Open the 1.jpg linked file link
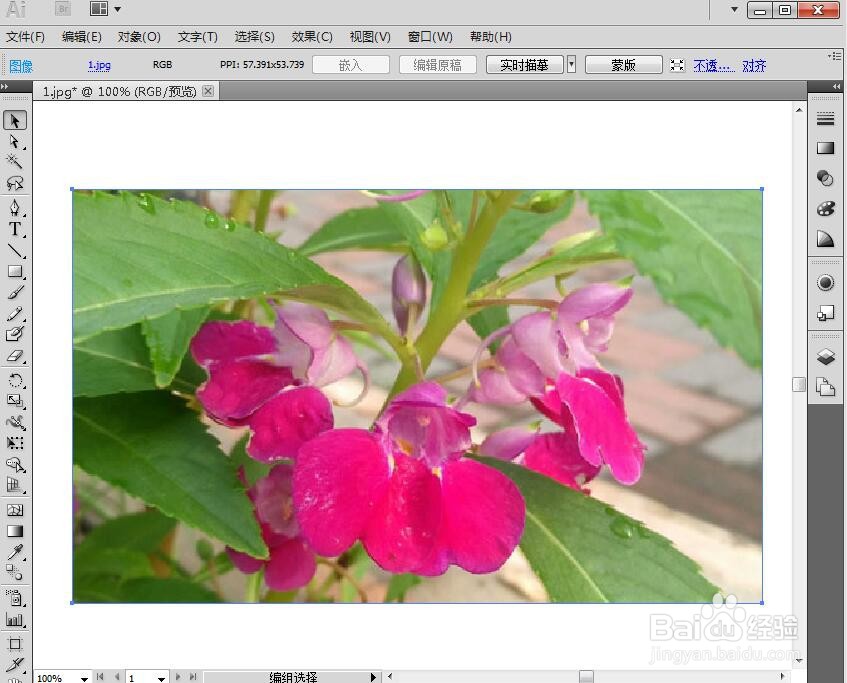The width and height of the screenshot is (847, 683). [99, 65]
